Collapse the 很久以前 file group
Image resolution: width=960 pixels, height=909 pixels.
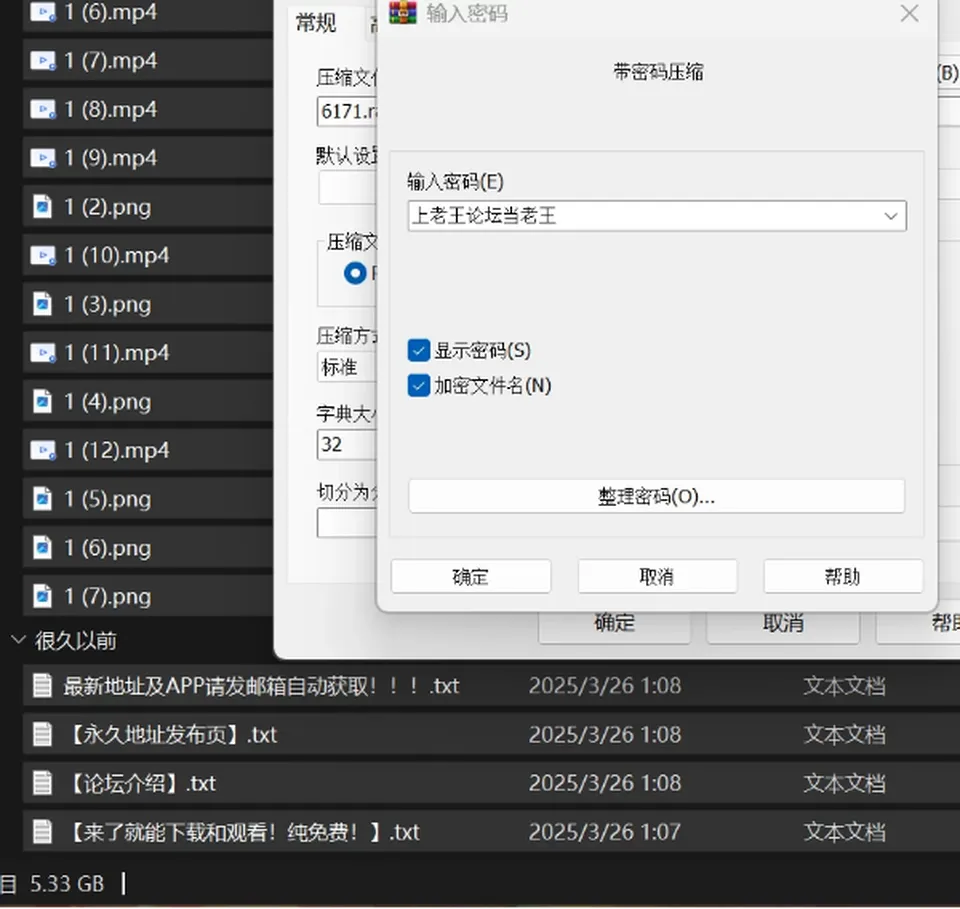(18, 640)
